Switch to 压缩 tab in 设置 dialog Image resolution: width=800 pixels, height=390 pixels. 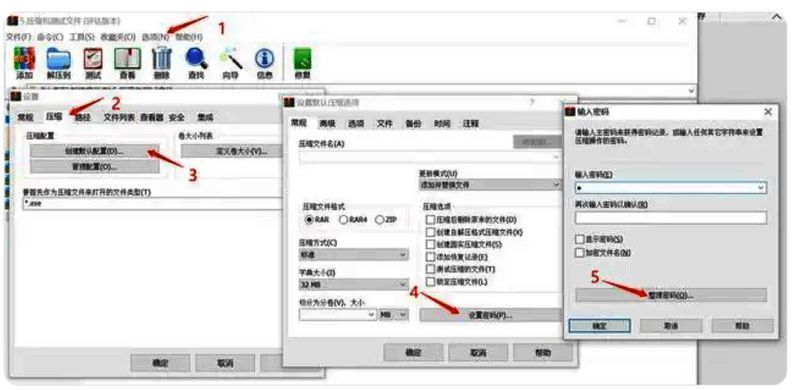54,117
